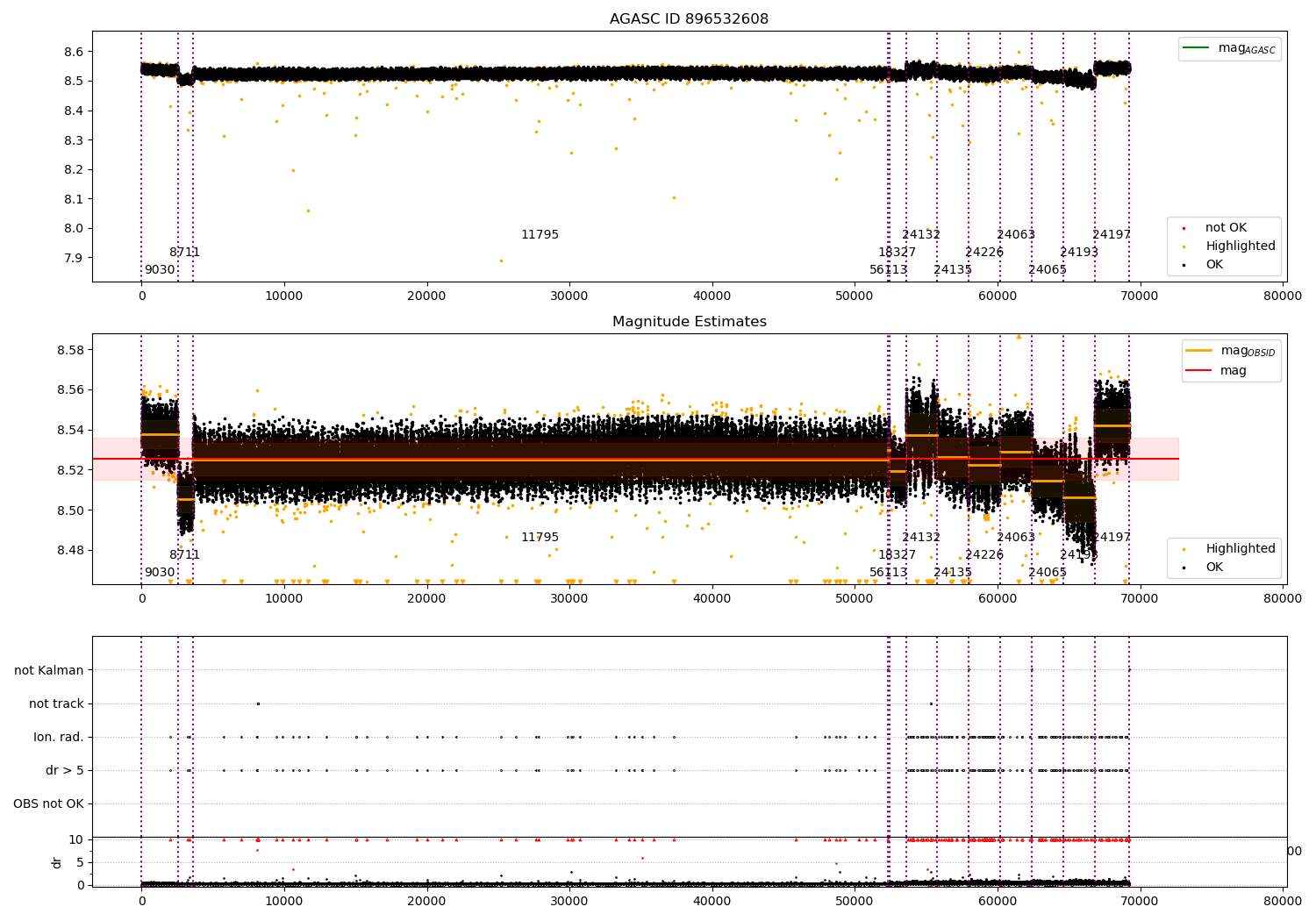Click the 'not track' axis label
The image size is (1316, 921).
coord(56,703)
